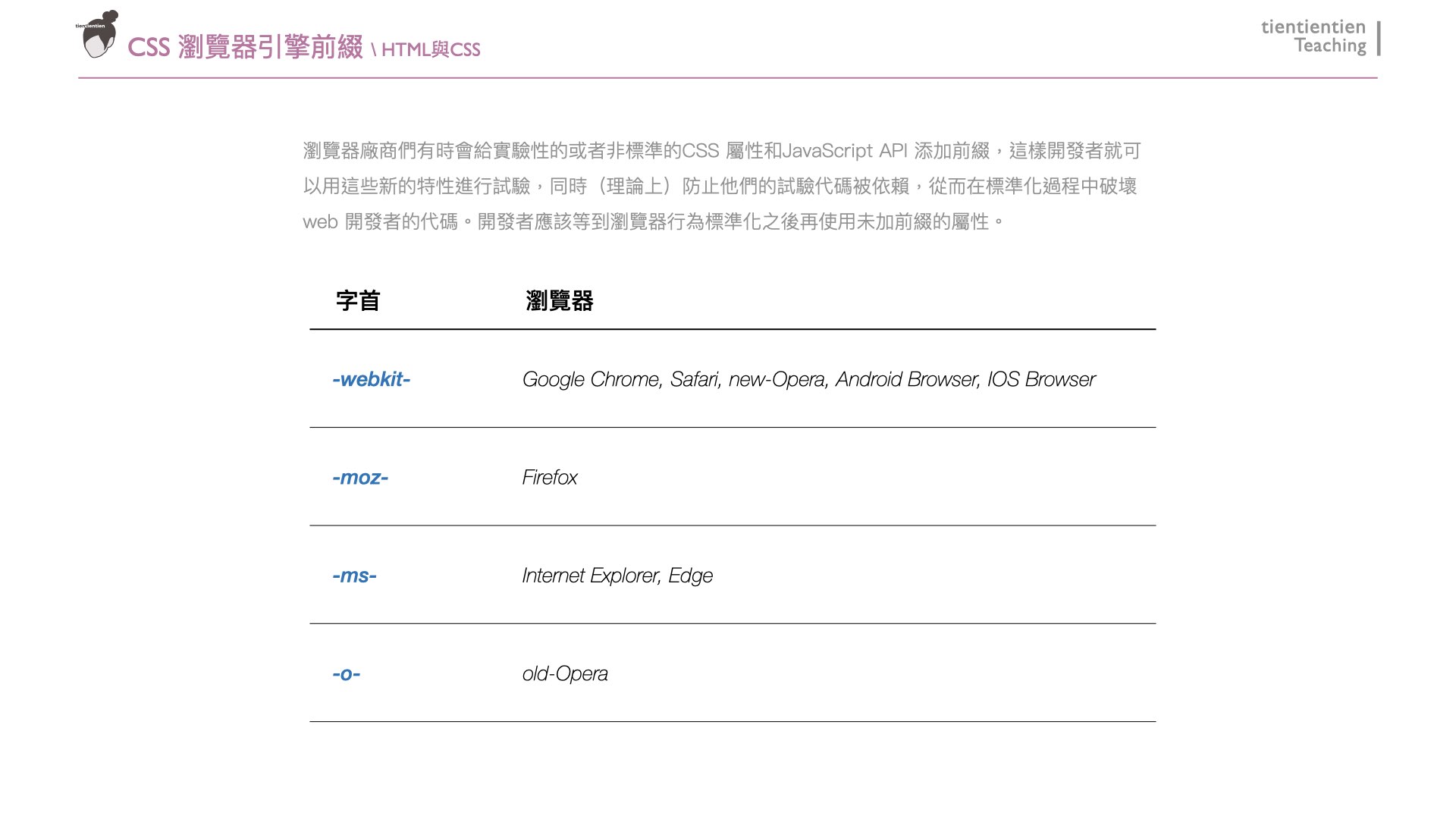Select the -o- prefix
The width and height of the screenshot is (1456, 819).
click(x=346, y=673)
